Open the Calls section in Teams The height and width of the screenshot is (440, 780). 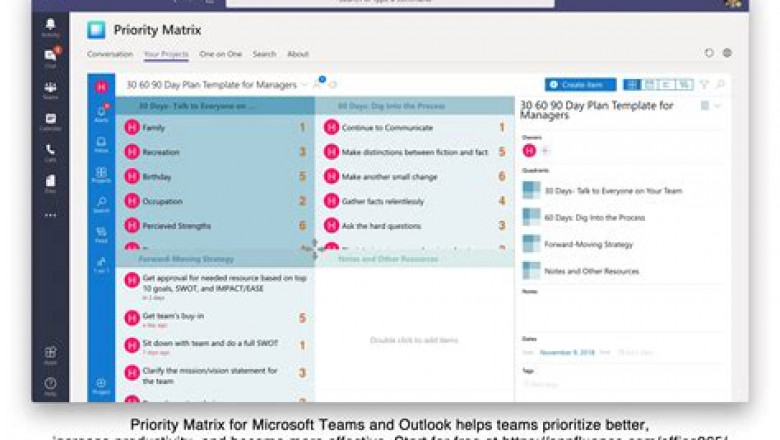[50, 151]
